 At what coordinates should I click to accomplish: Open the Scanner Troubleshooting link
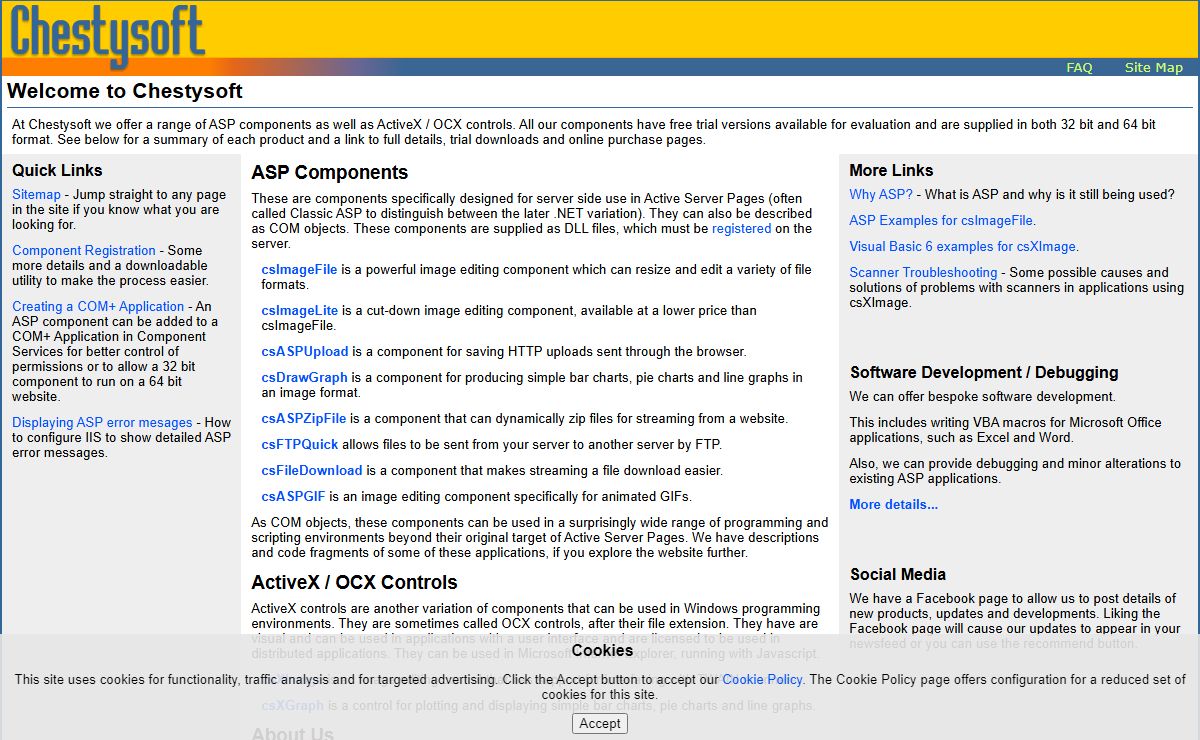coord(923,273)
